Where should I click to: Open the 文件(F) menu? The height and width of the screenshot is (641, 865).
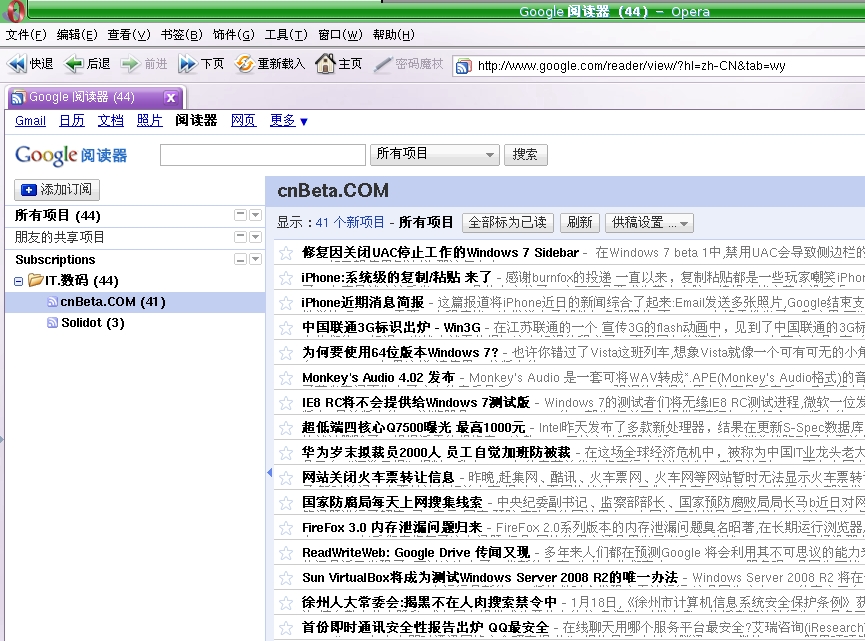(x=25, y=35)
